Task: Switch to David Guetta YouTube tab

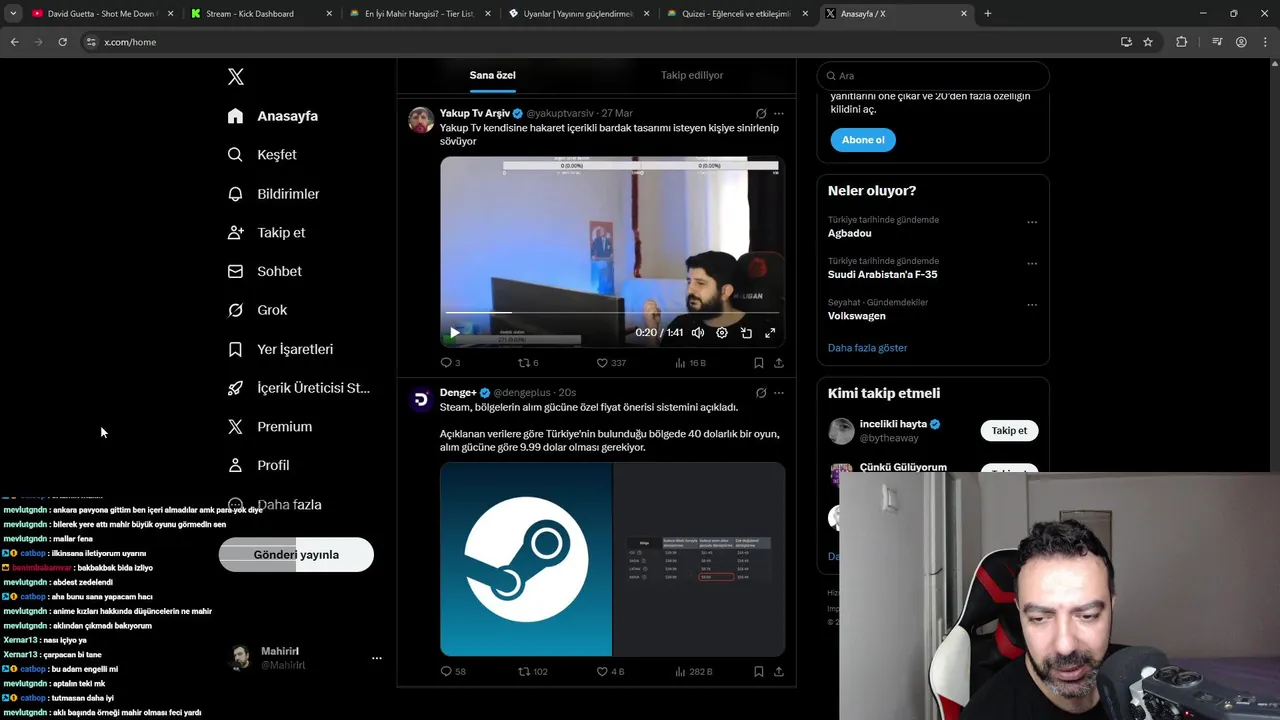Action: point(102,14)
